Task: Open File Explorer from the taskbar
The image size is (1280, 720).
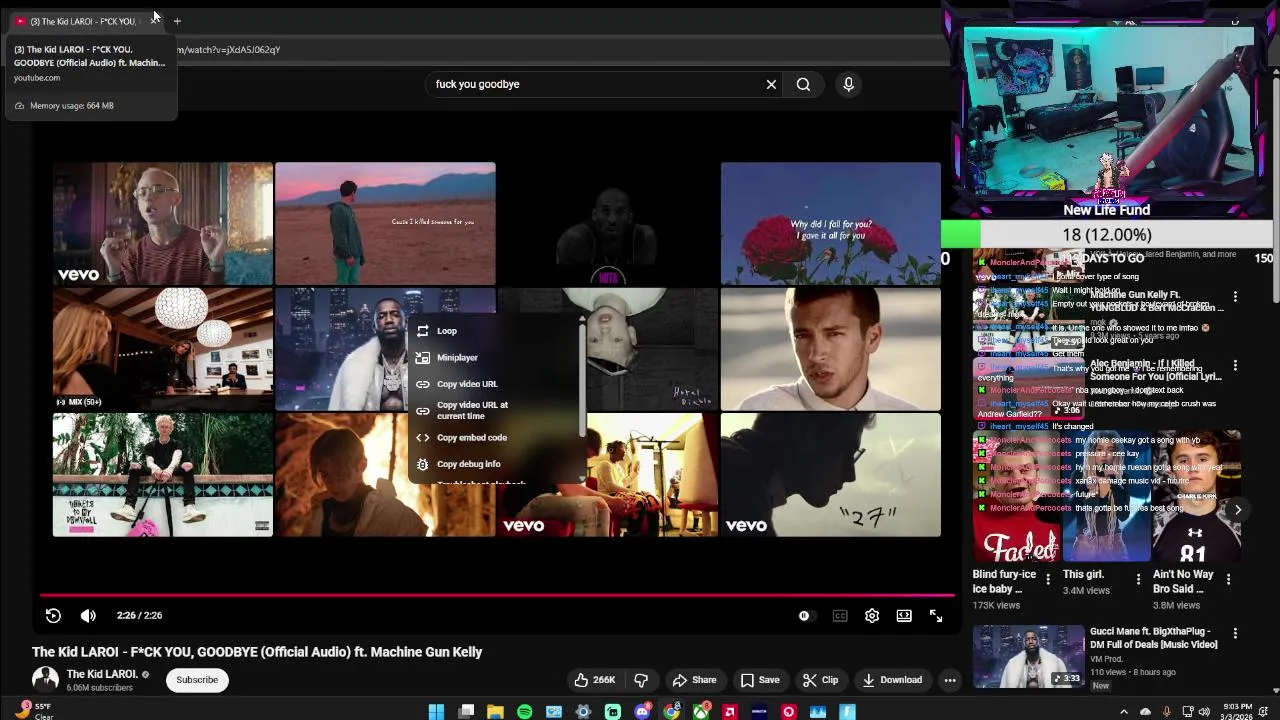Action: click(x=495, y=712)
